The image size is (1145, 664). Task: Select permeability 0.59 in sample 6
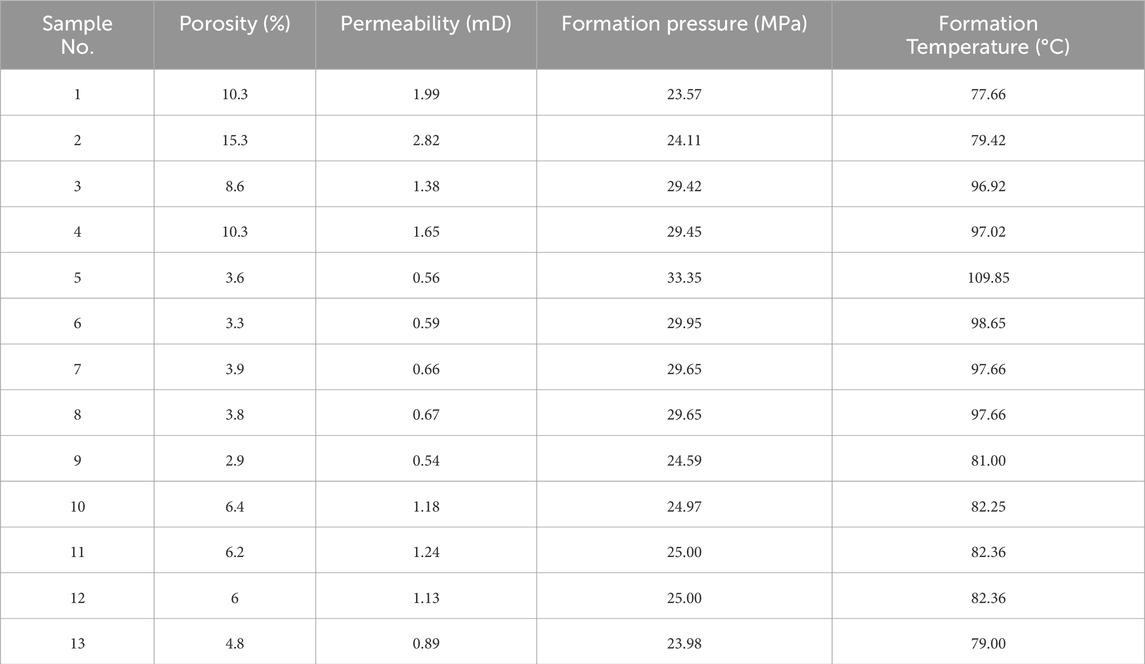426,324
